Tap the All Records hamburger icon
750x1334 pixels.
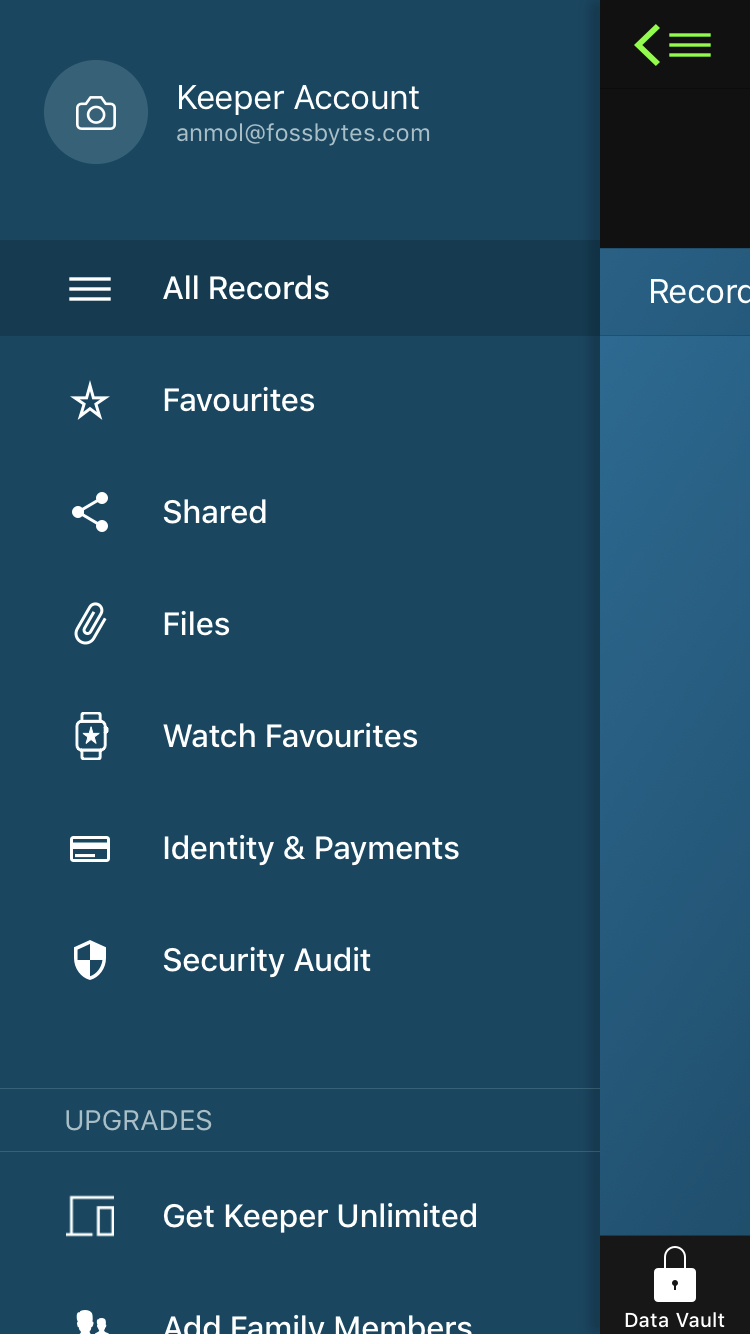90,289
